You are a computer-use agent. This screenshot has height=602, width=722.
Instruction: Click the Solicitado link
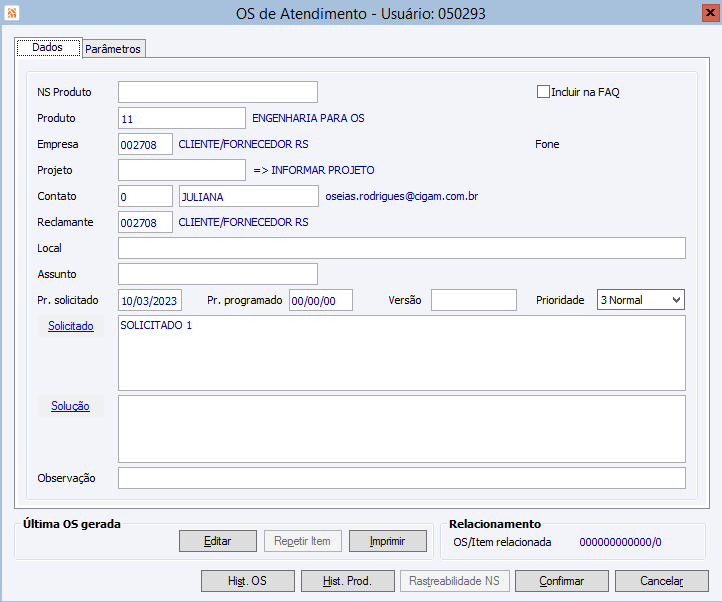71,326
